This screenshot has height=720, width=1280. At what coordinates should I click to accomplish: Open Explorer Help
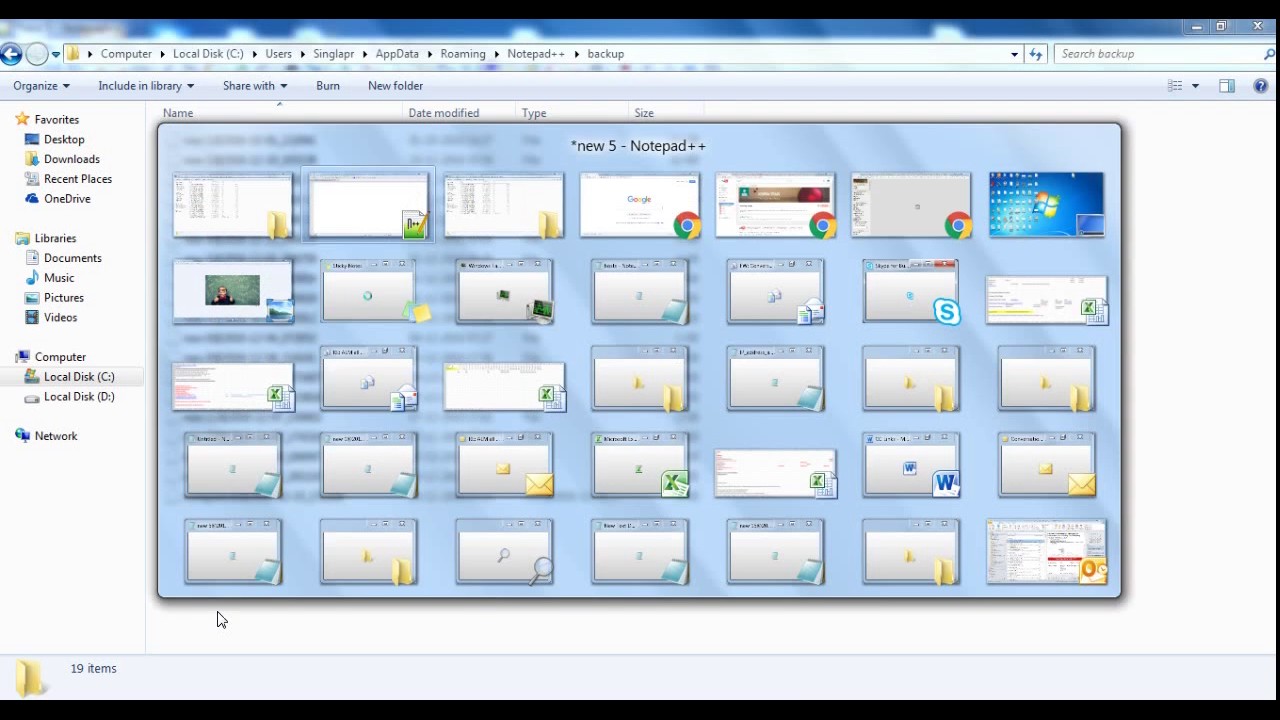pyautogui.click(x=1261, y=86)
